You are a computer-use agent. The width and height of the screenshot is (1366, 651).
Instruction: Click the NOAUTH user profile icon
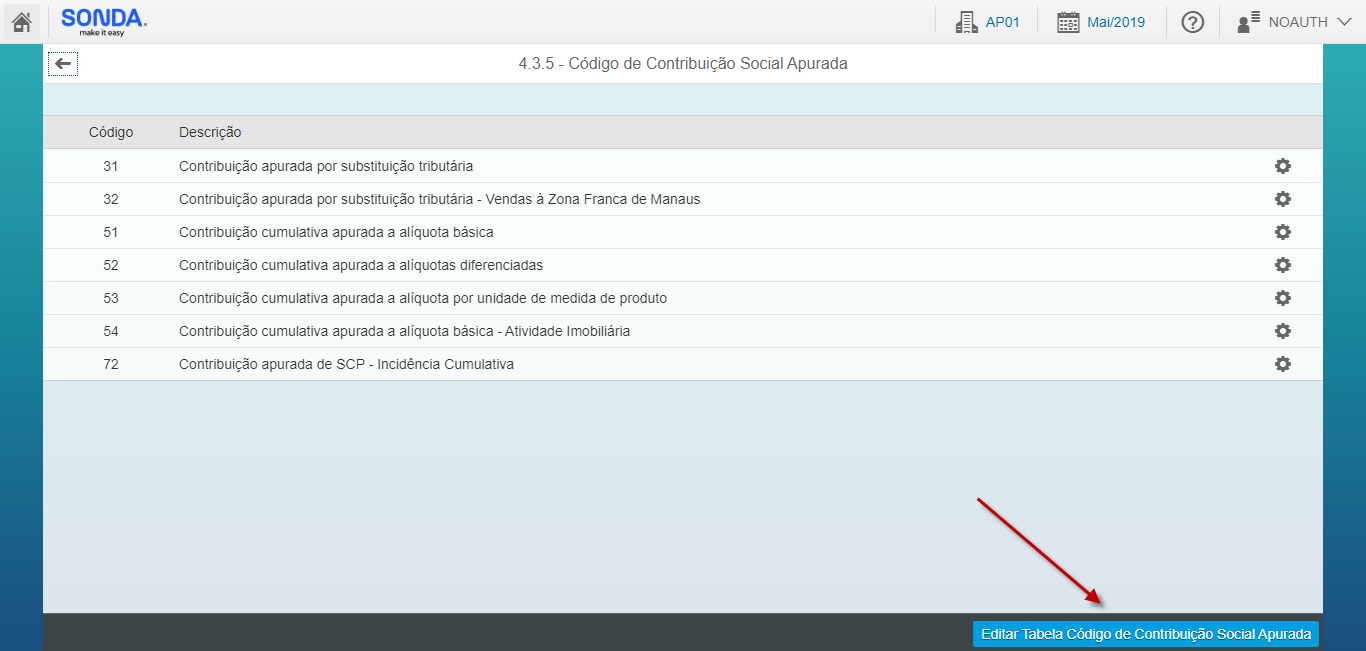(x=1248, y=22)
